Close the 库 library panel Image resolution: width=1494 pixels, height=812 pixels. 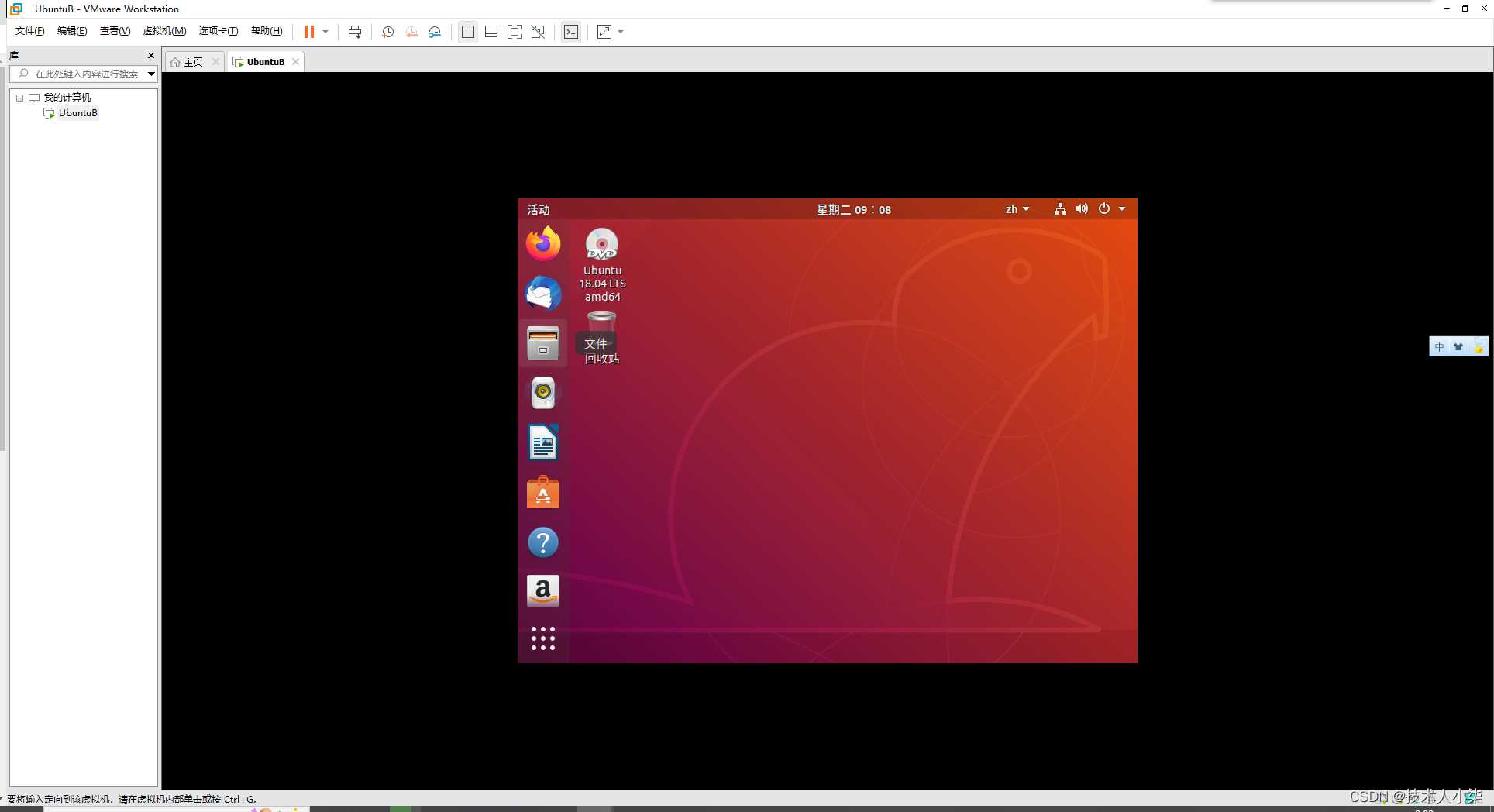151,56
